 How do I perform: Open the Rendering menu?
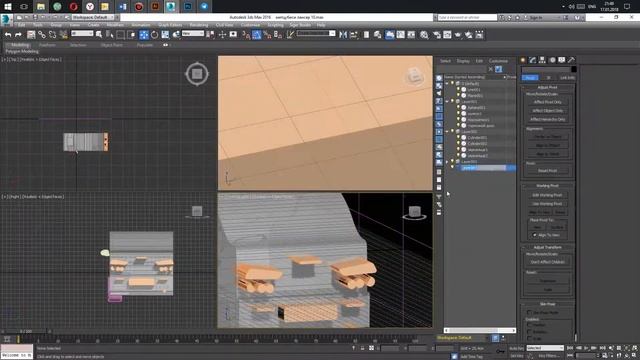click(199, 25)
